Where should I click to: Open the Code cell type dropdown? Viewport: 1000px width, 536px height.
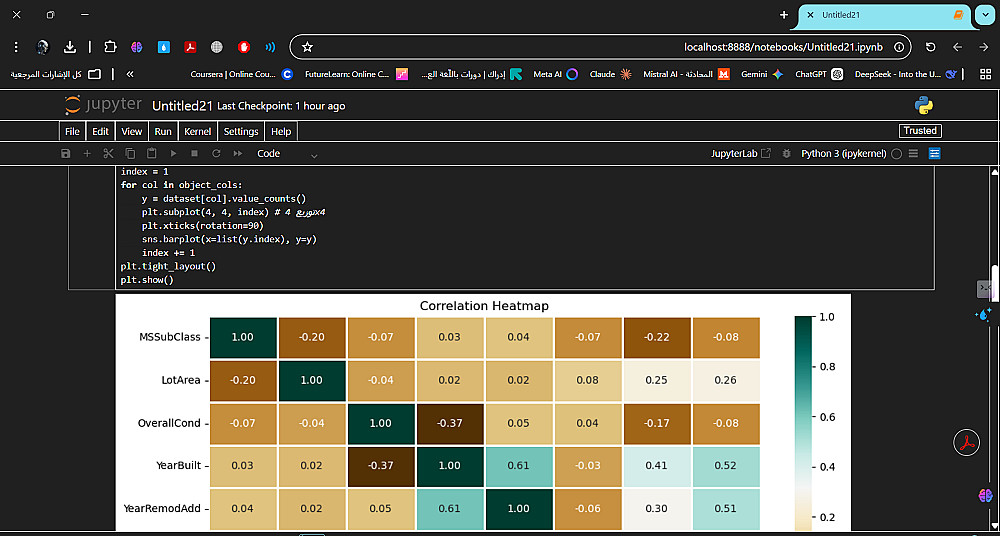287,154
